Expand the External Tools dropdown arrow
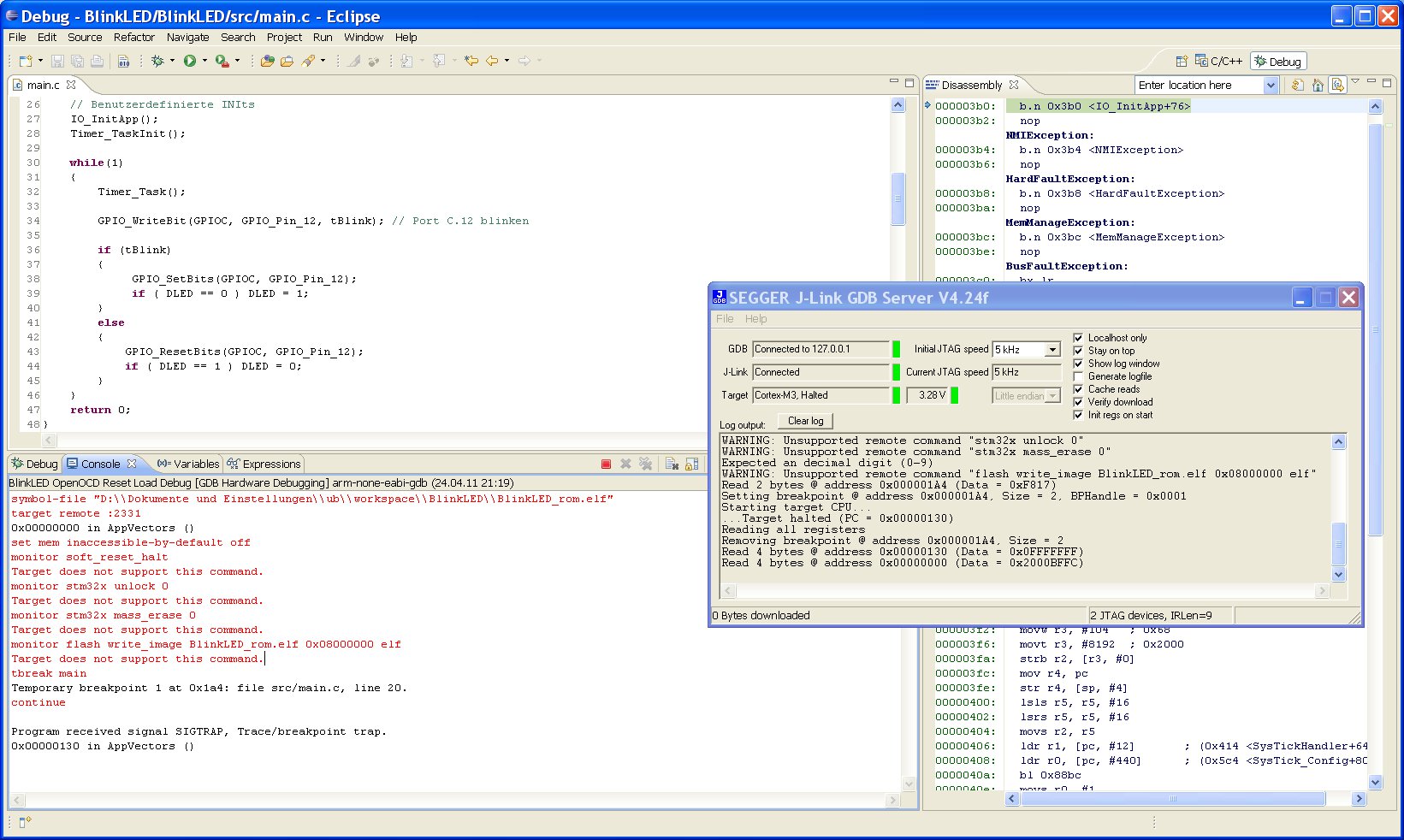The image size is (1404, 840). coord(237,61)
